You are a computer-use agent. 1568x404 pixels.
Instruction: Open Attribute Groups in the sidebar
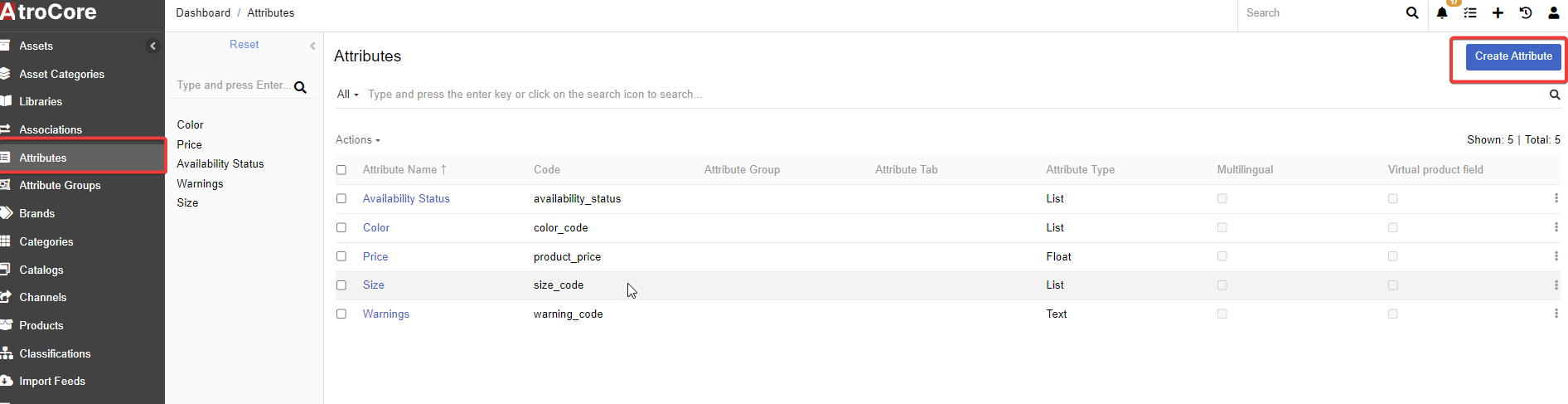coord(60,186)
